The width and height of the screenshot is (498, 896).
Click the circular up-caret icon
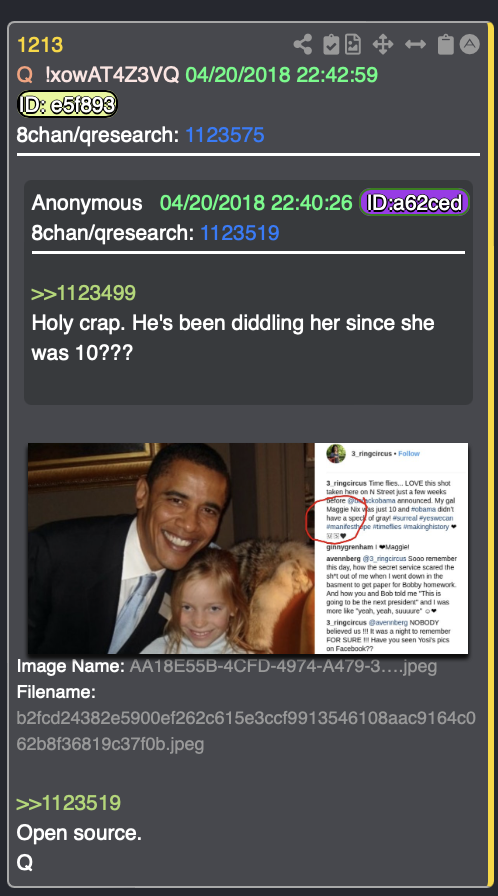coord(469,44)
